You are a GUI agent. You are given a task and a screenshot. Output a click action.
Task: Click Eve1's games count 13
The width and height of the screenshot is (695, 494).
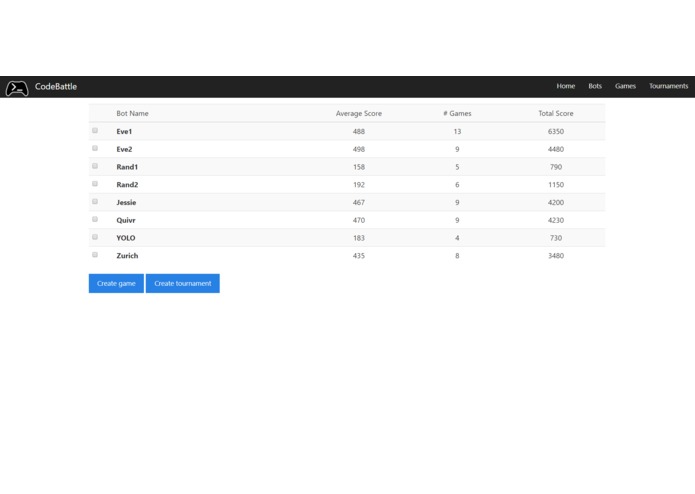pos(457,132)
